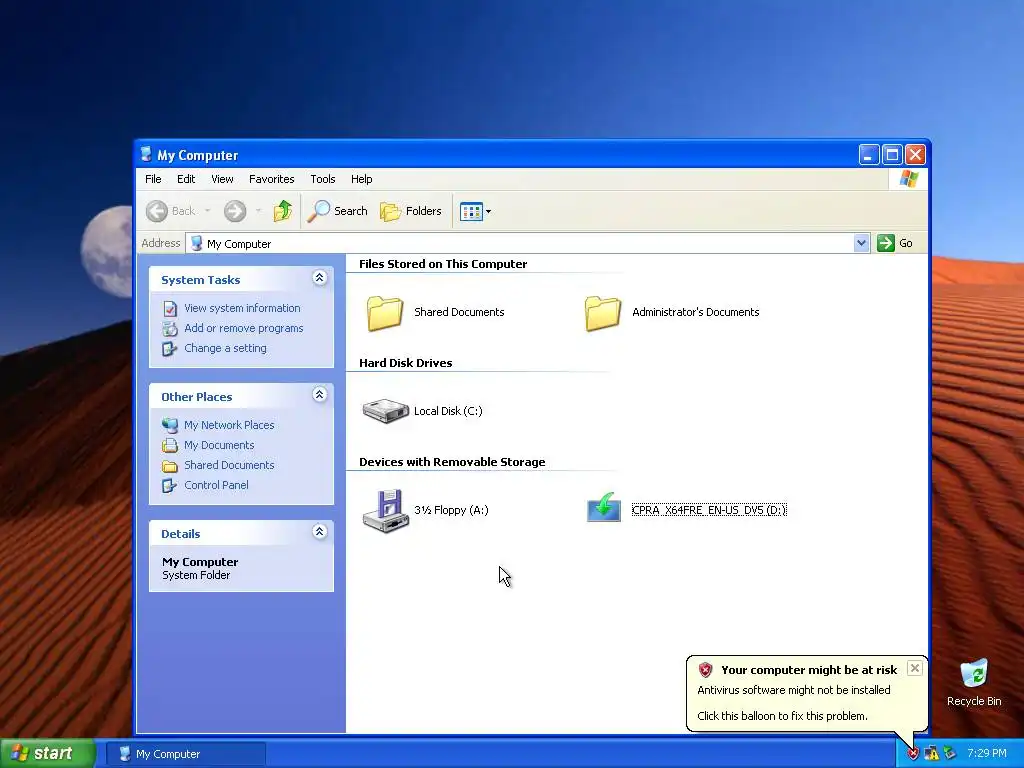This screenshot has height=768, width=1024.
Task: Select the Control Panel sidebar icon
Action: point(170,485)
